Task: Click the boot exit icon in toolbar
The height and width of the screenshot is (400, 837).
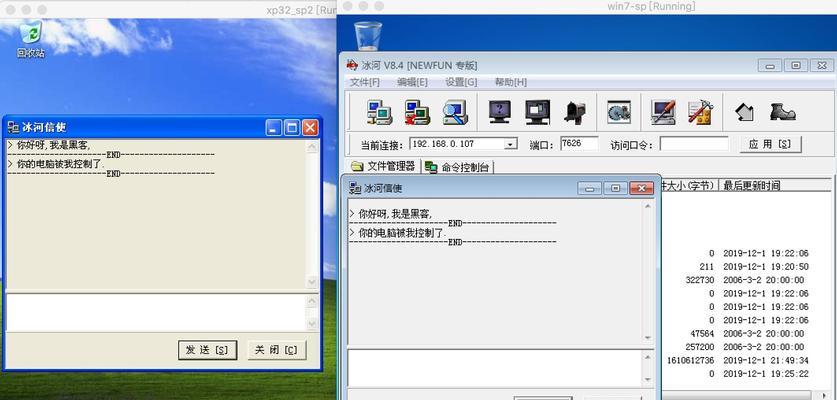Action: tap(783, 112)
